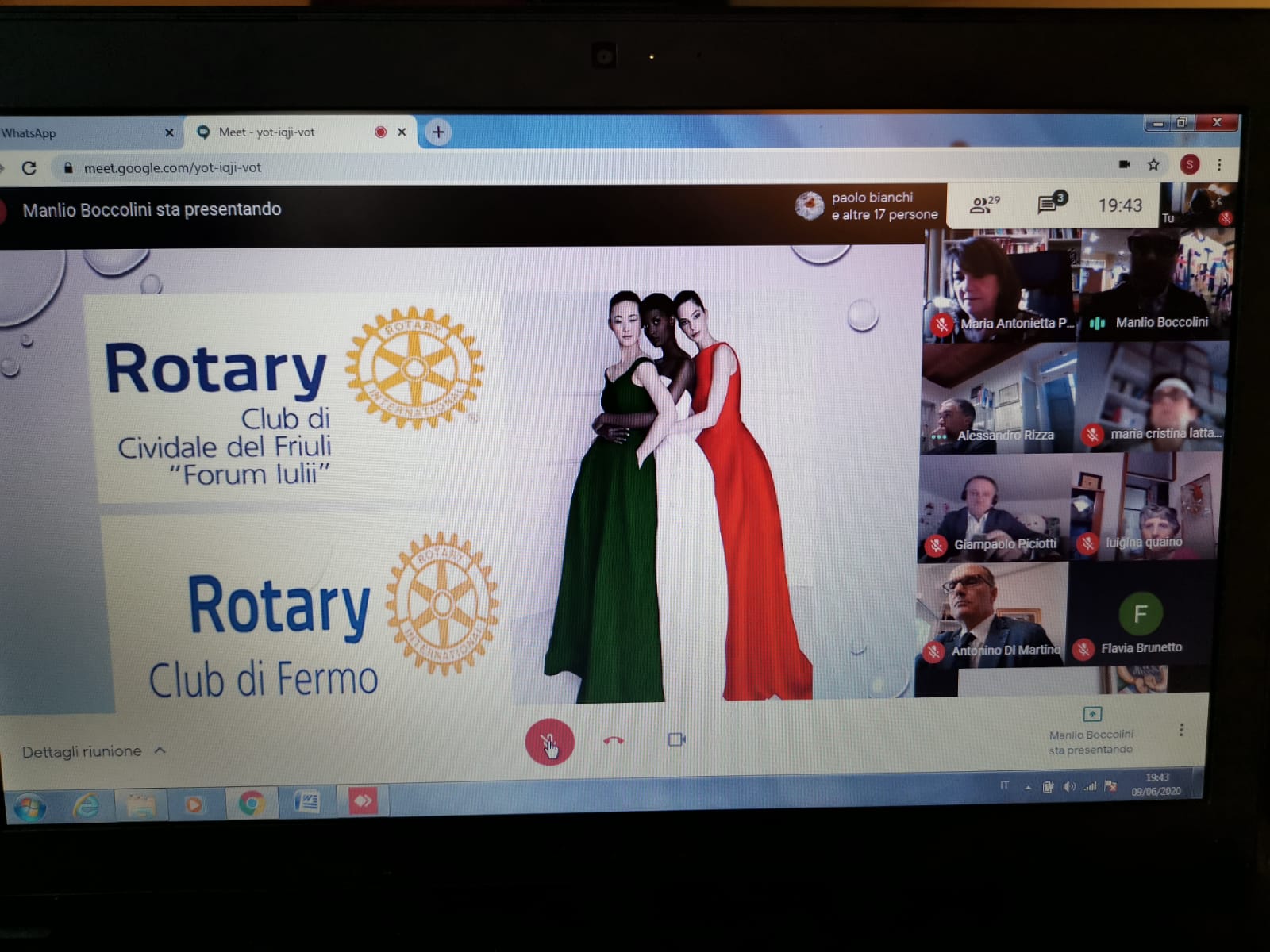Open the Windows Start button

coord(29,807)
